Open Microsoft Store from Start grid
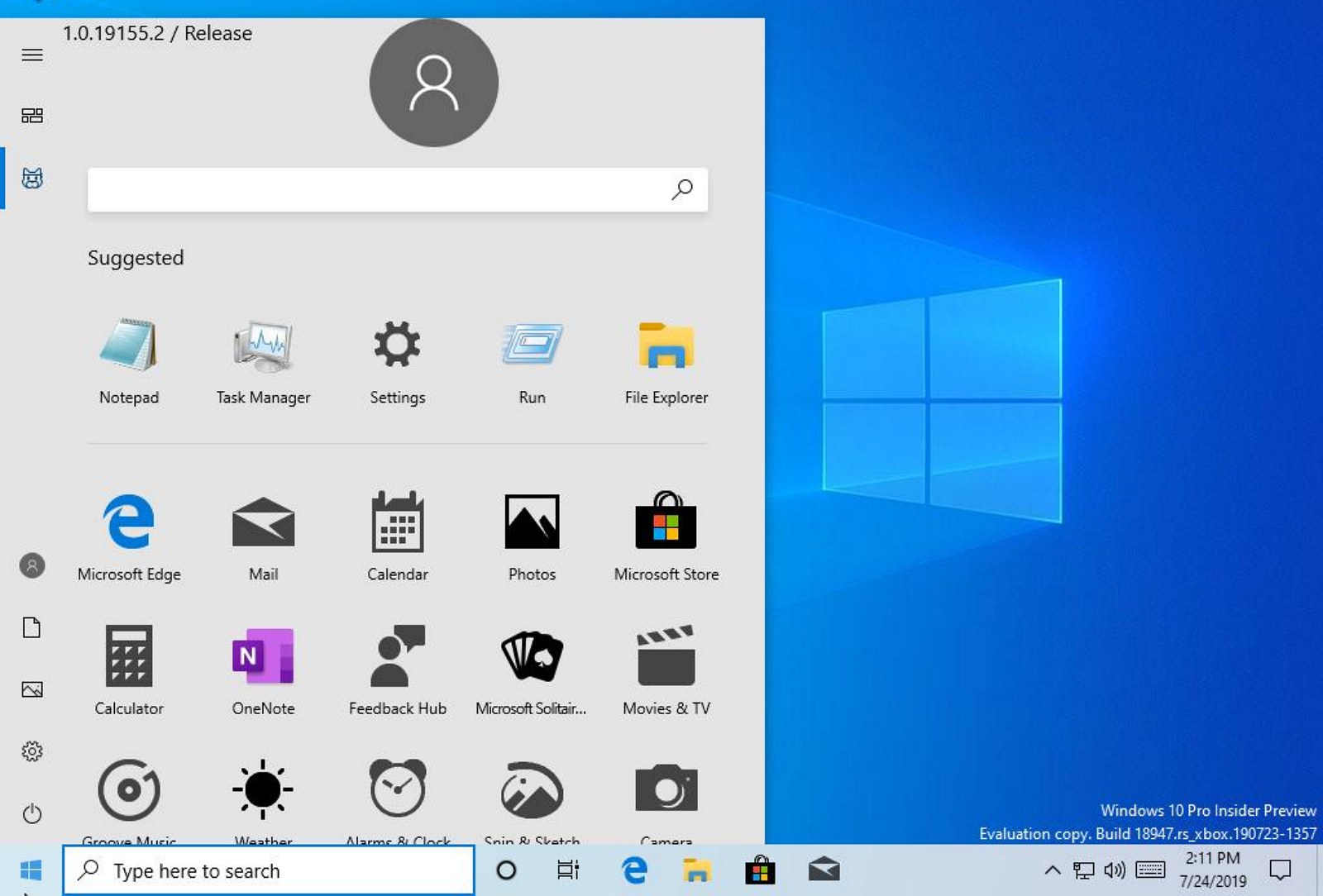Screen dimensions: 1323x896 click(x=666, y=537)
